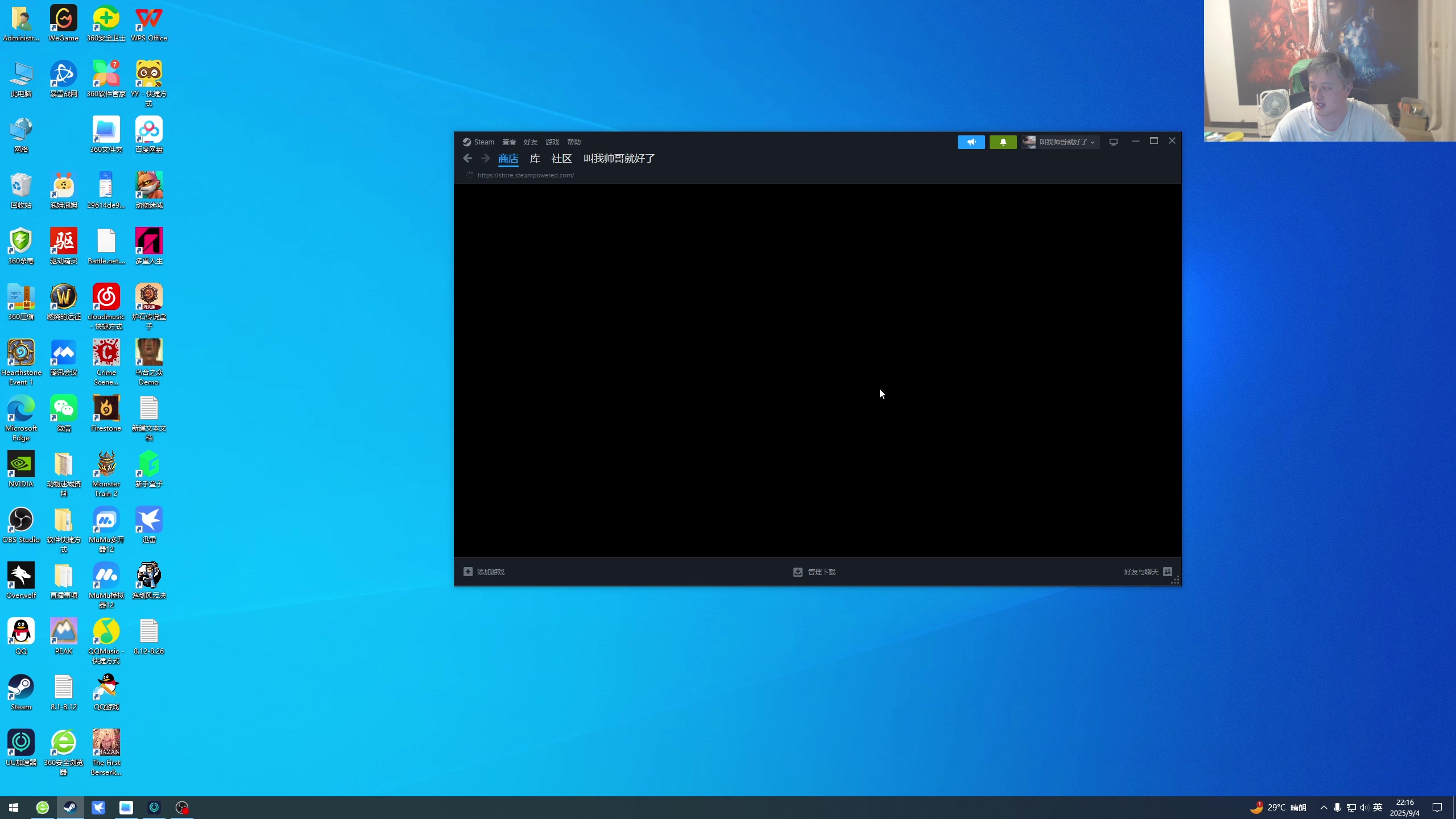Select the WPS Office desktop icon
1456x819 pixels.
click(x=149, y=24)
